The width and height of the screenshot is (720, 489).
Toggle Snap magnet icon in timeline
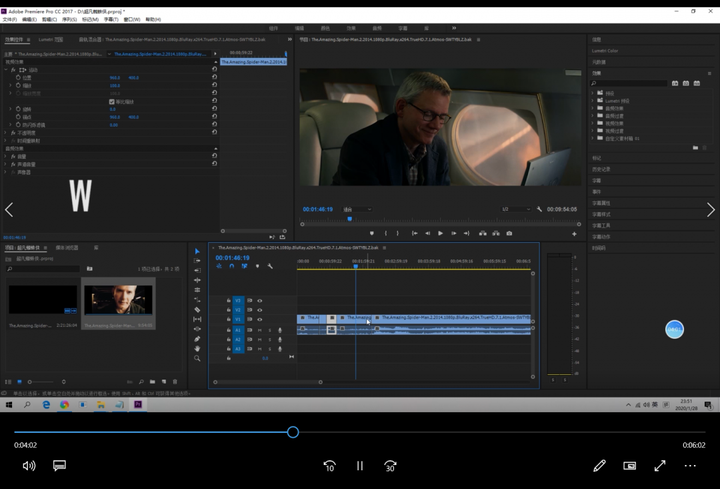click(232, 266)
